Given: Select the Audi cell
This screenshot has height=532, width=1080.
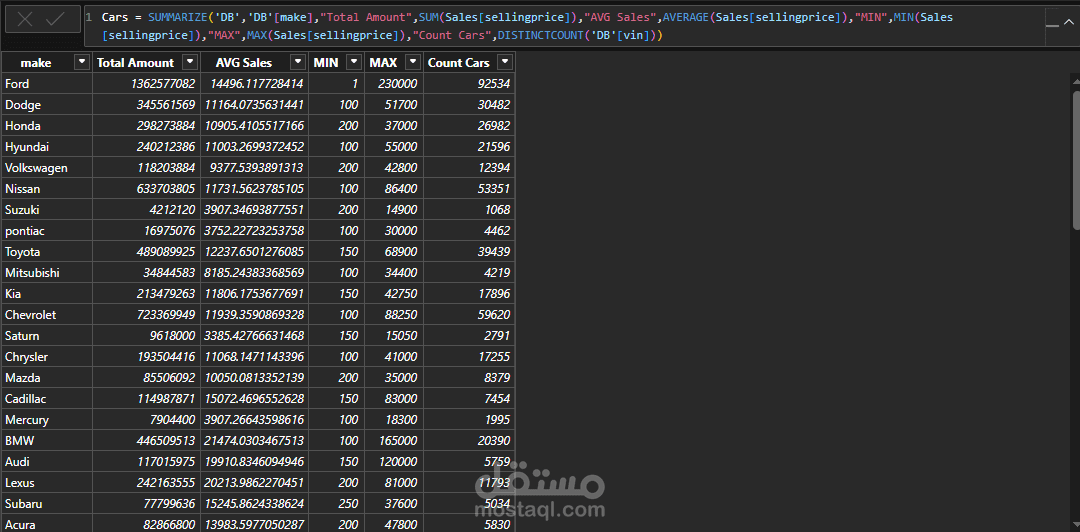Looking at the screenshot, I should [x=47, y=462].
